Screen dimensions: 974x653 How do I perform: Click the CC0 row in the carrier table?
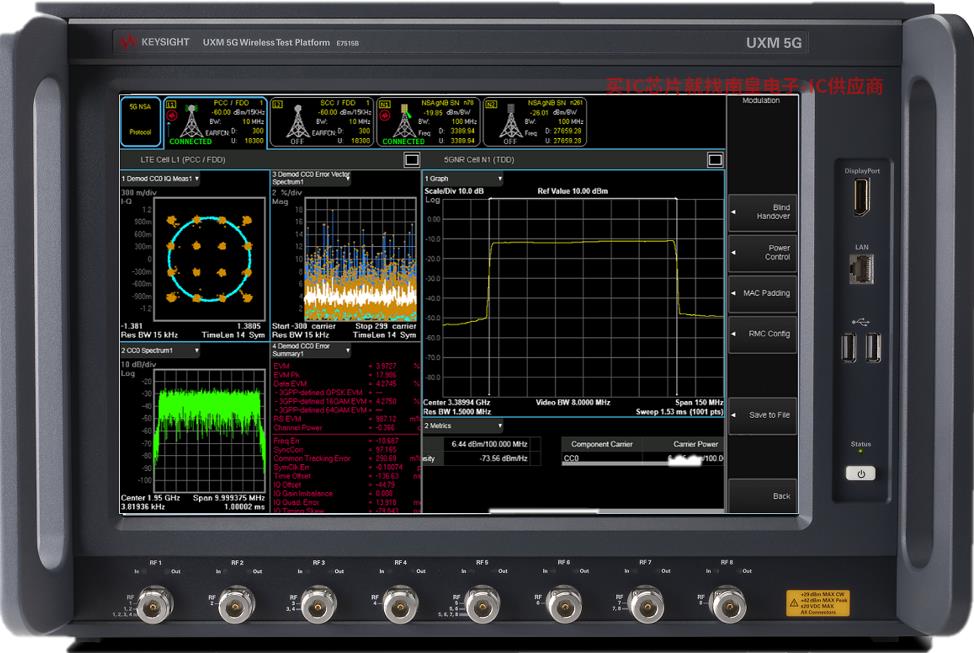(642, 459)
